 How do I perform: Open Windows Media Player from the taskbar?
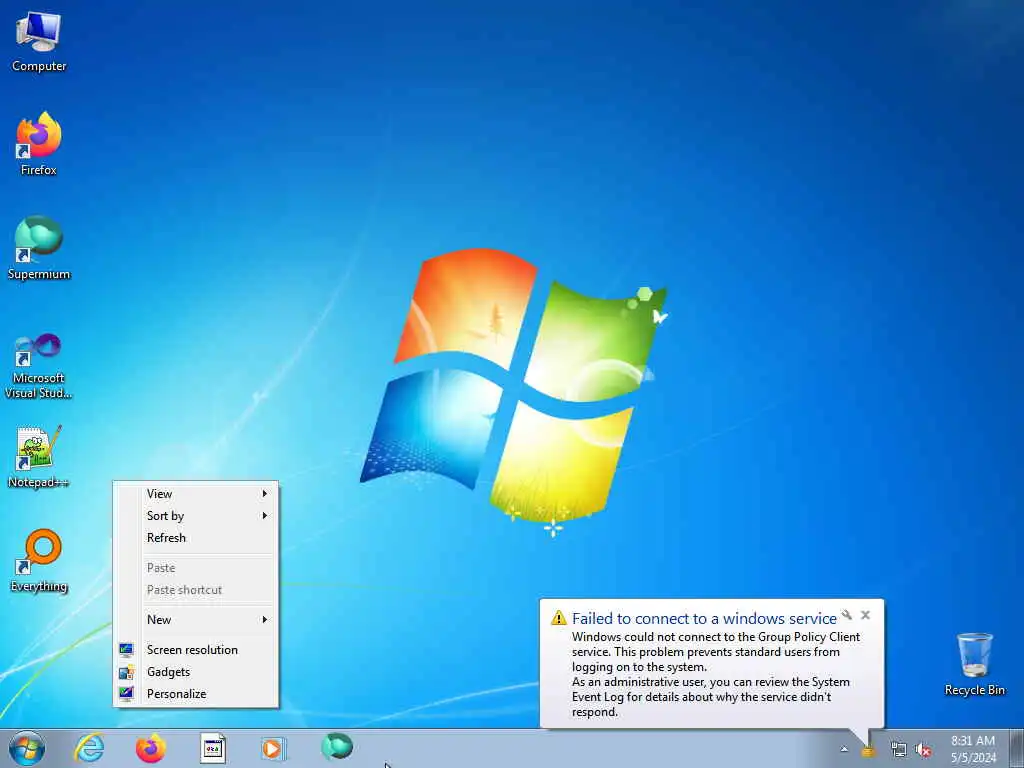click(273, 748)
